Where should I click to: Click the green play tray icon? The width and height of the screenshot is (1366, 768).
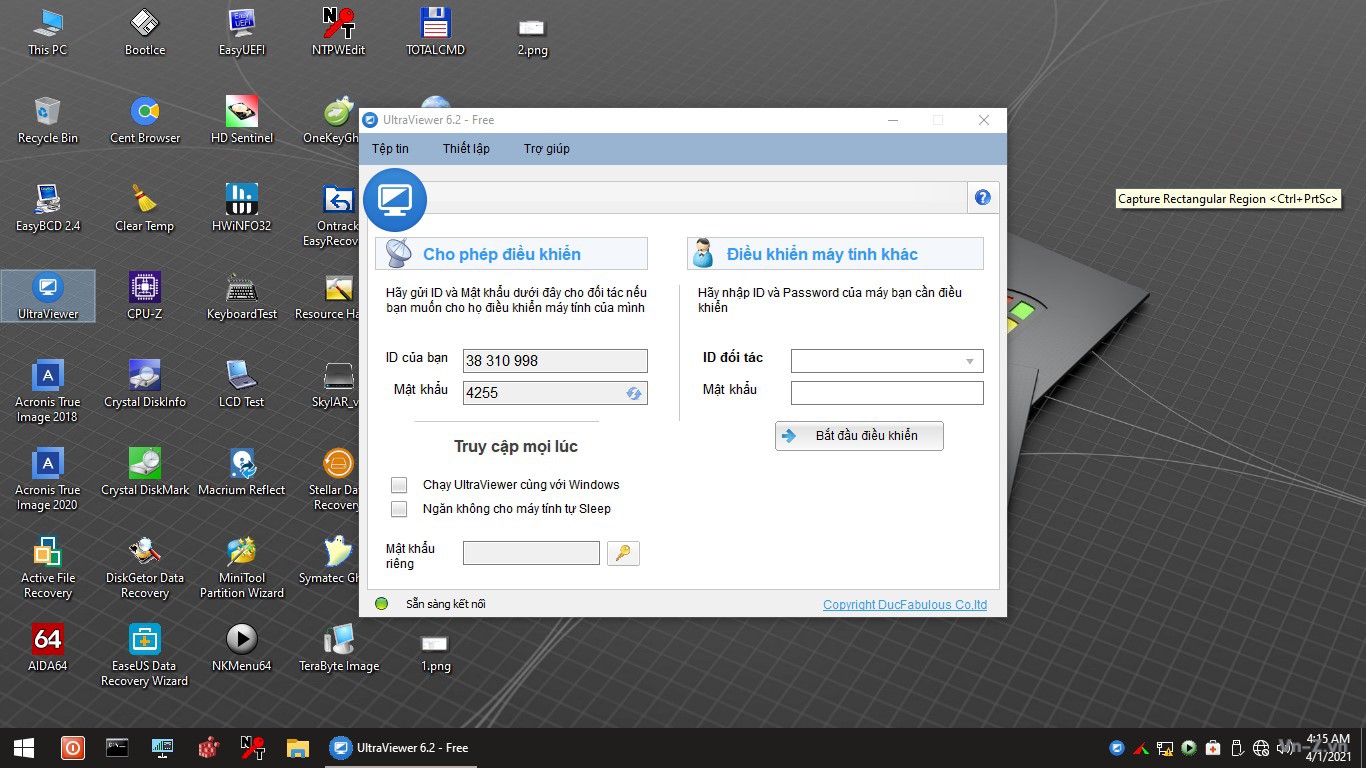tap(1189, 748)
